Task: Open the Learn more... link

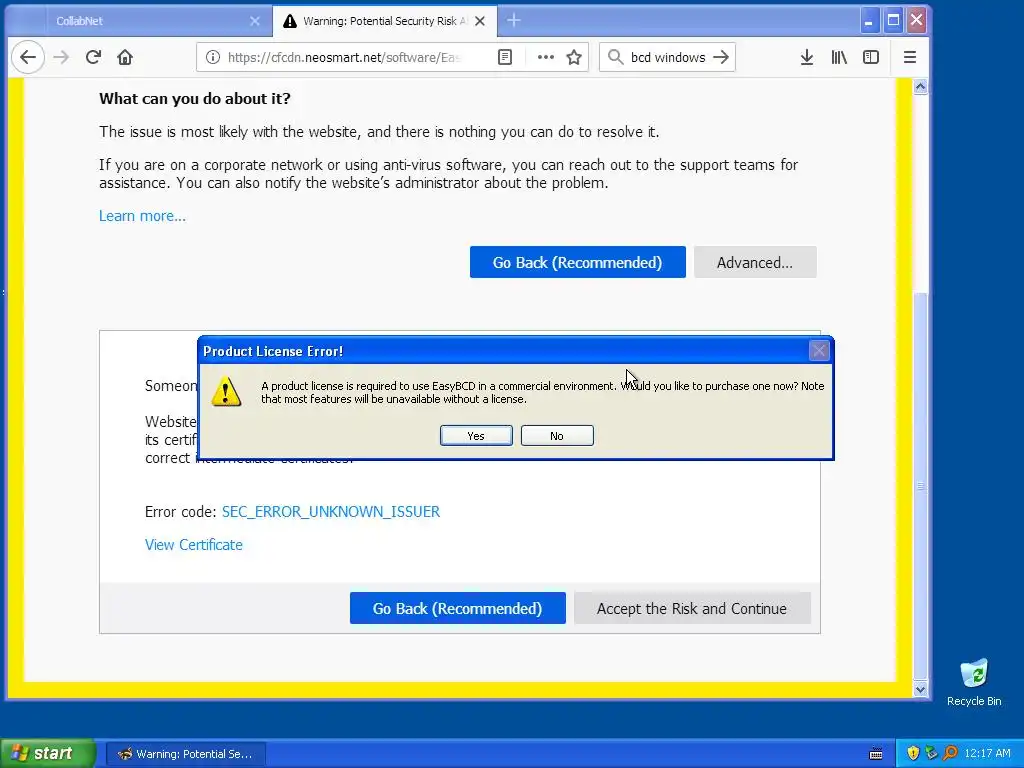Action: (x=142, y=216)
